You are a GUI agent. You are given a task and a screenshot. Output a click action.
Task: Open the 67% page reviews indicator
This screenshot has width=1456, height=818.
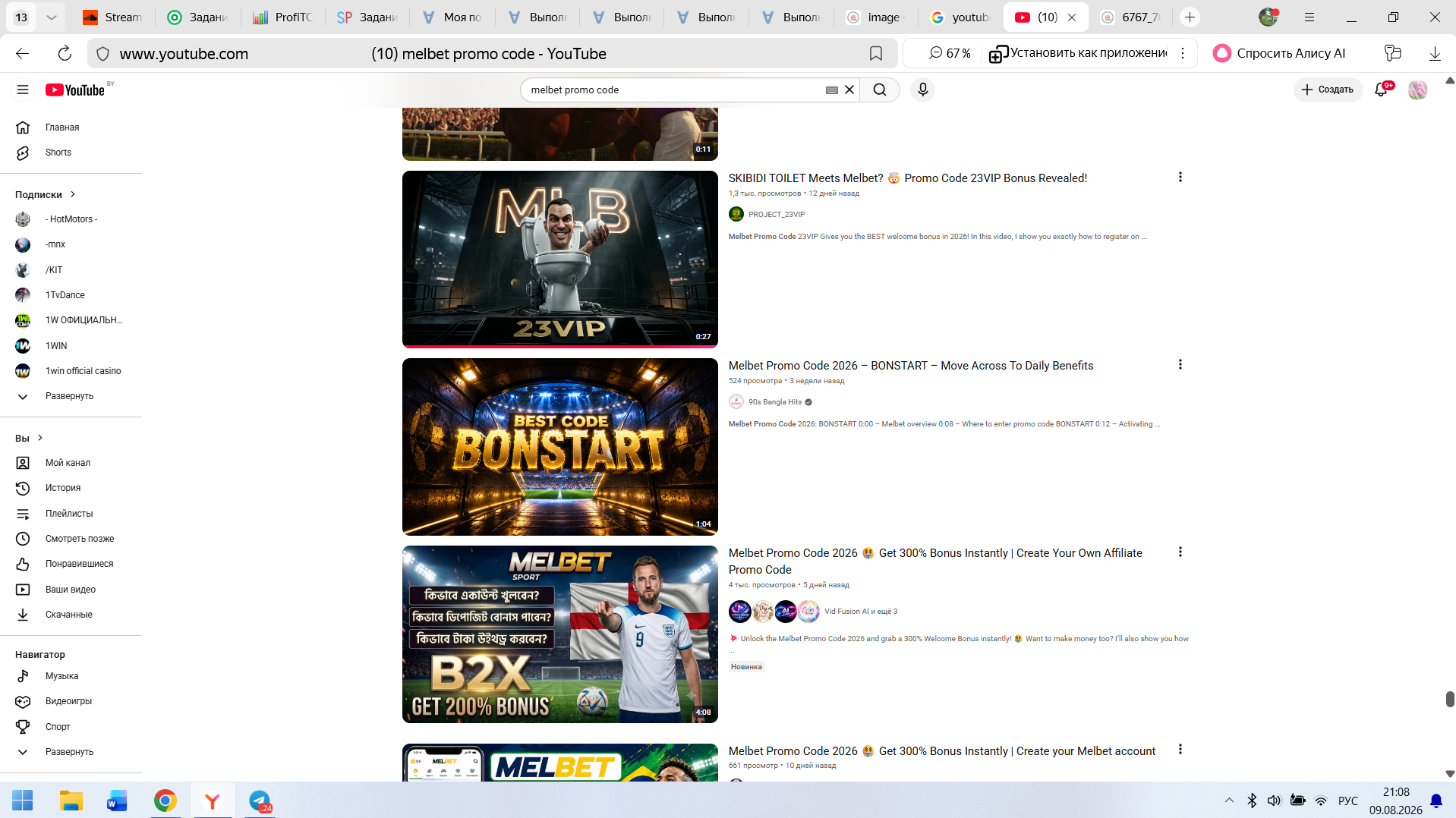point(950,53)
